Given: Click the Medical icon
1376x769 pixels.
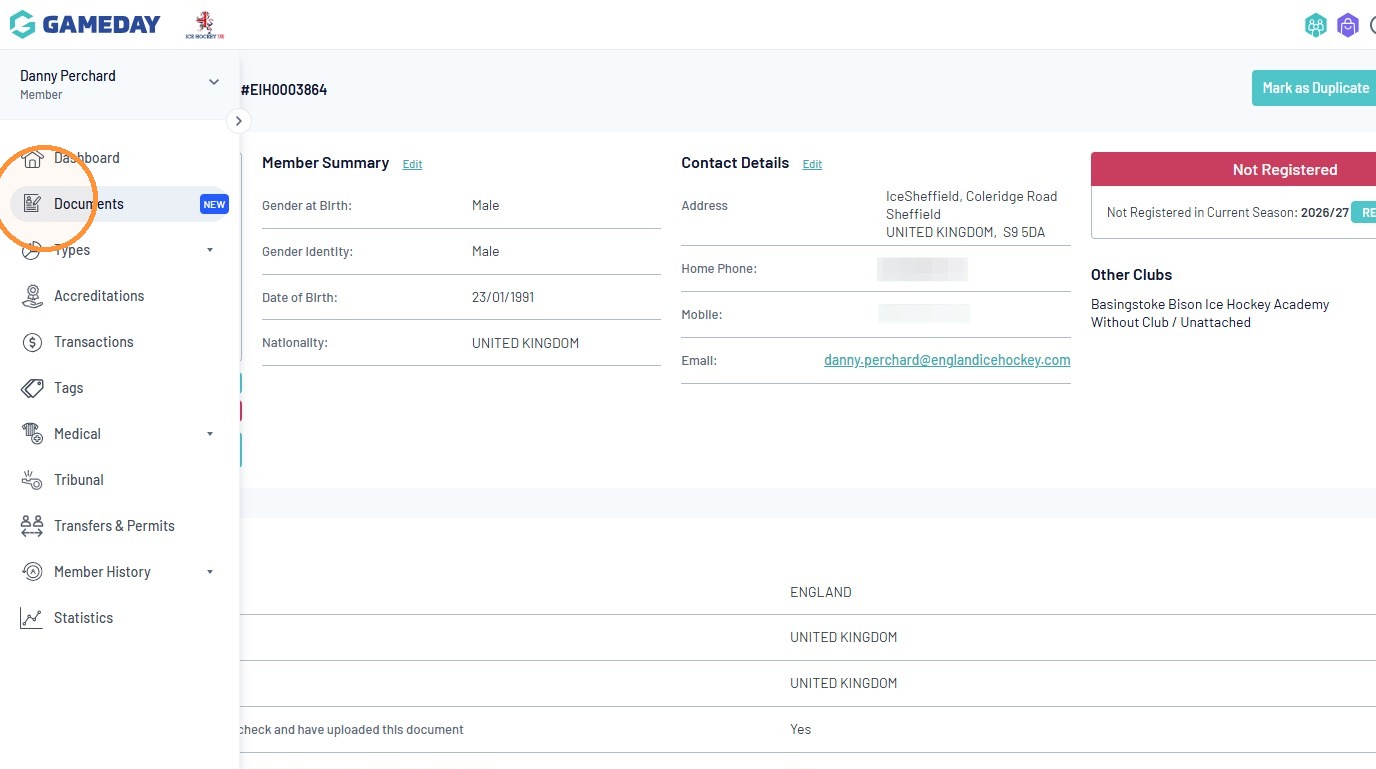Looking at the screenshot, I should 32,434.
